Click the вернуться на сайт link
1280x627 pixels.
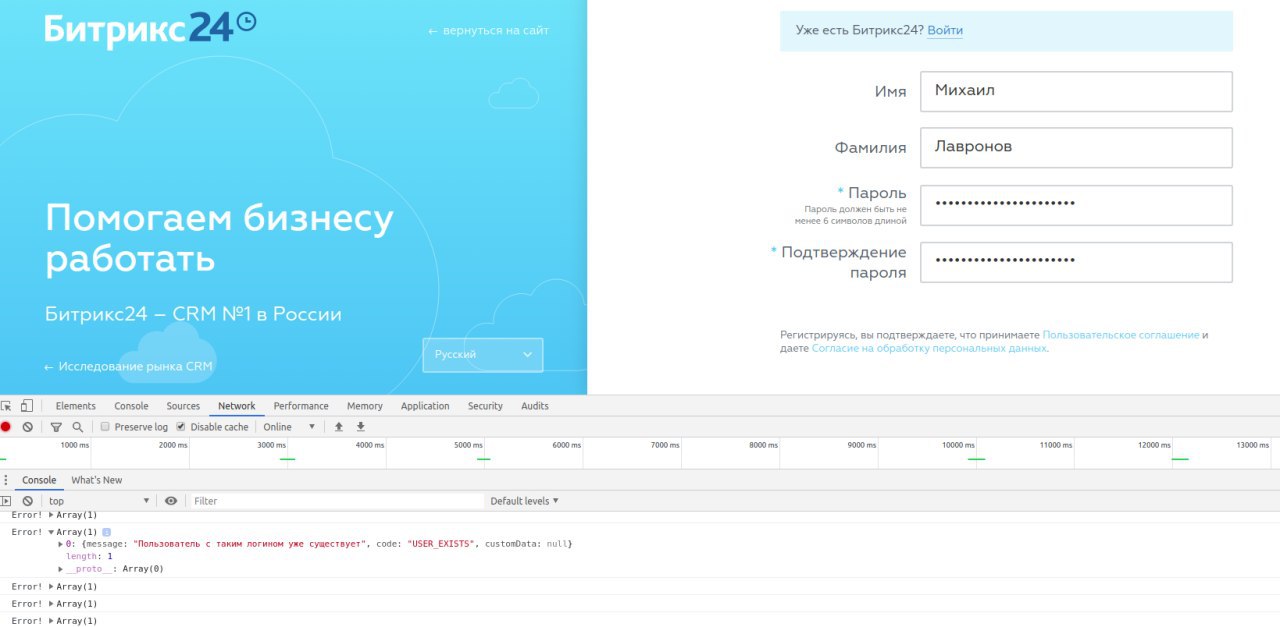[489, 31]
